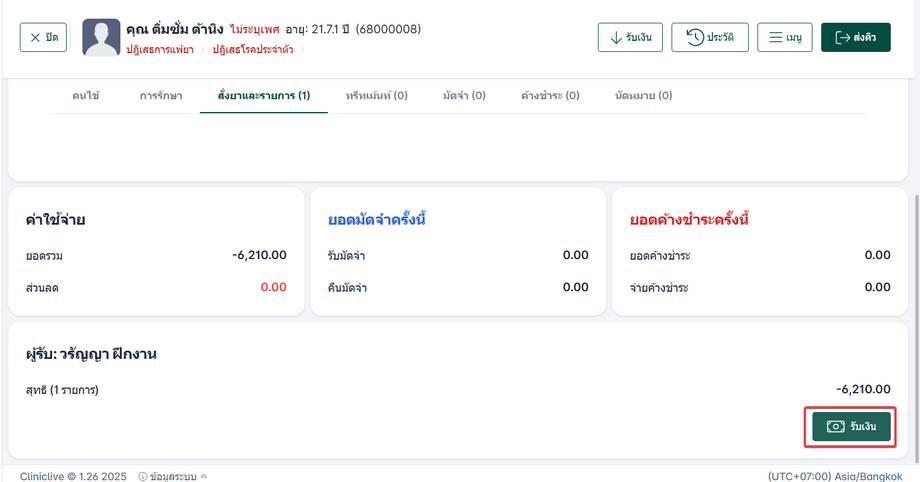Click the green รับเงิน payment button at bottom

point(851,427)
